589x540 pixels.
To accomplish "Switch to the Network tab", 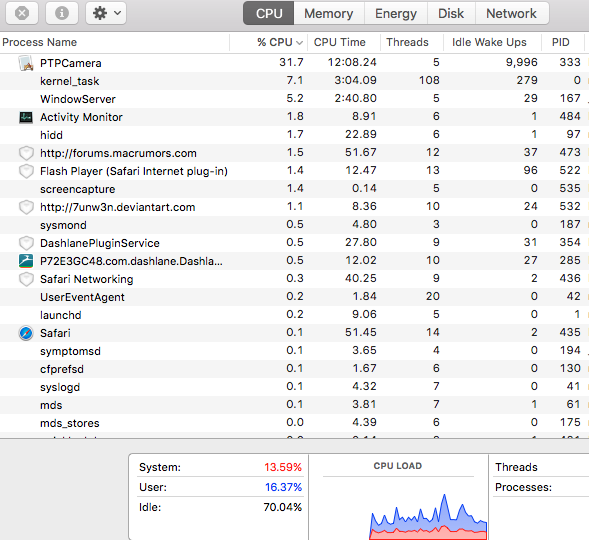I will click(x=512, y=14).
